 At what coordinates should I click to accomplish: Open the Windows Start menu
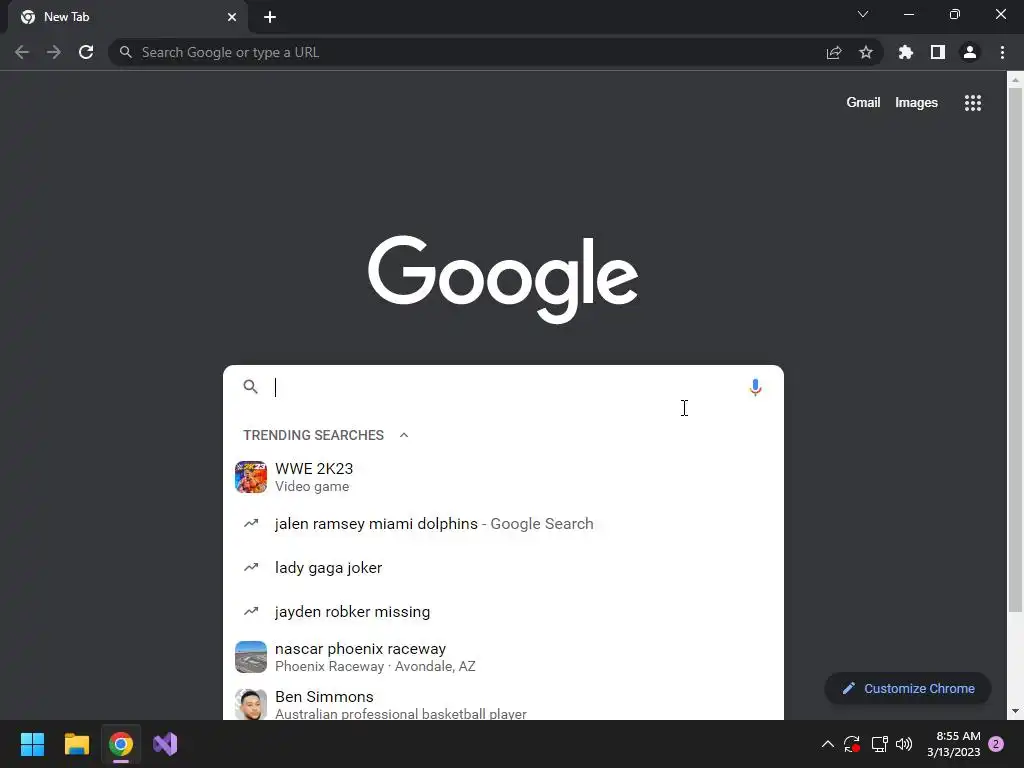[x=32, y=744]
